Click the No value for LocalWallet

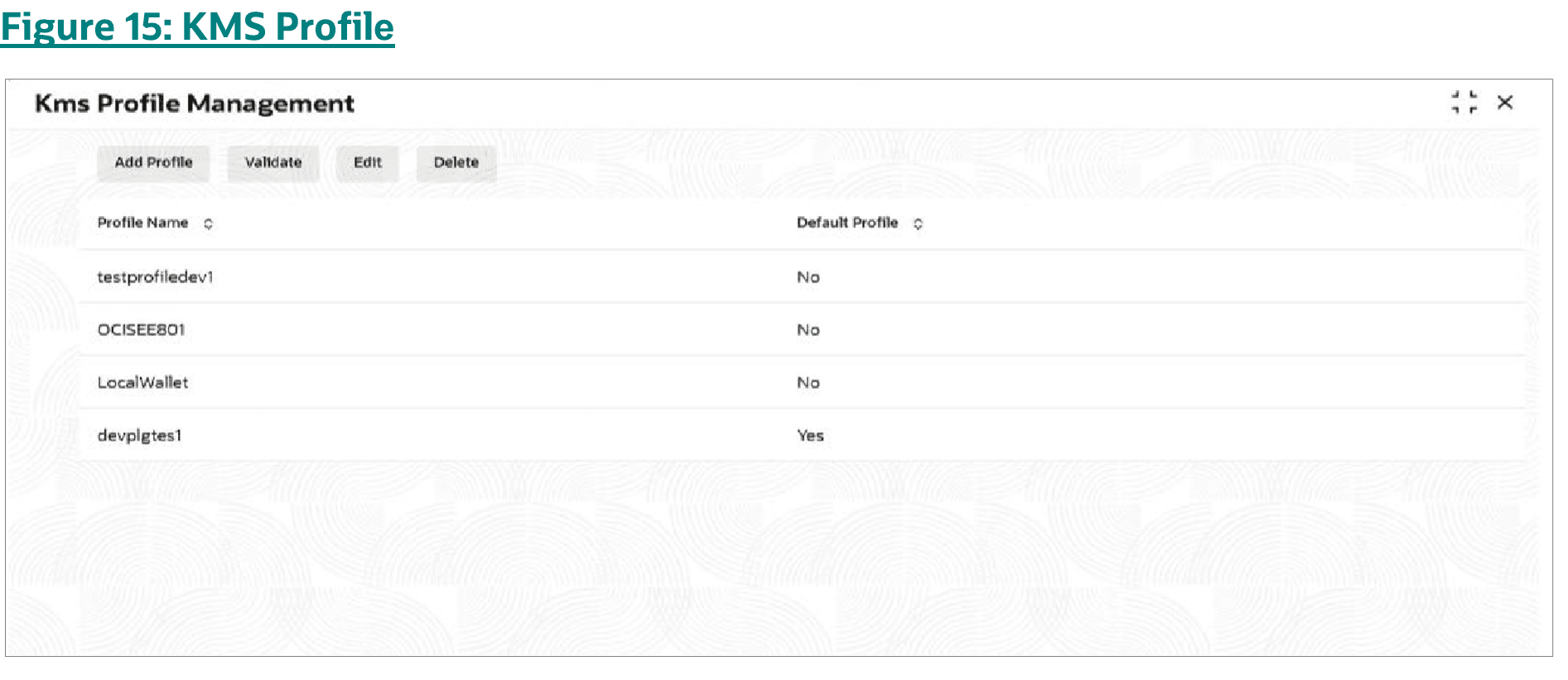click(808, 383)
